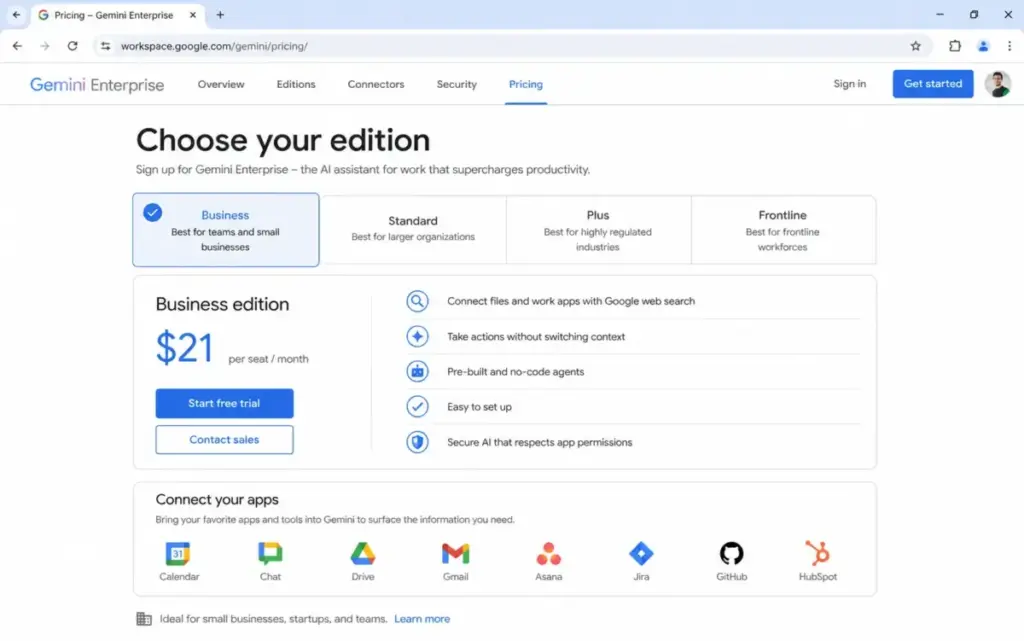Click 'Pre-built and no-code agents' text

coord(515,371)
